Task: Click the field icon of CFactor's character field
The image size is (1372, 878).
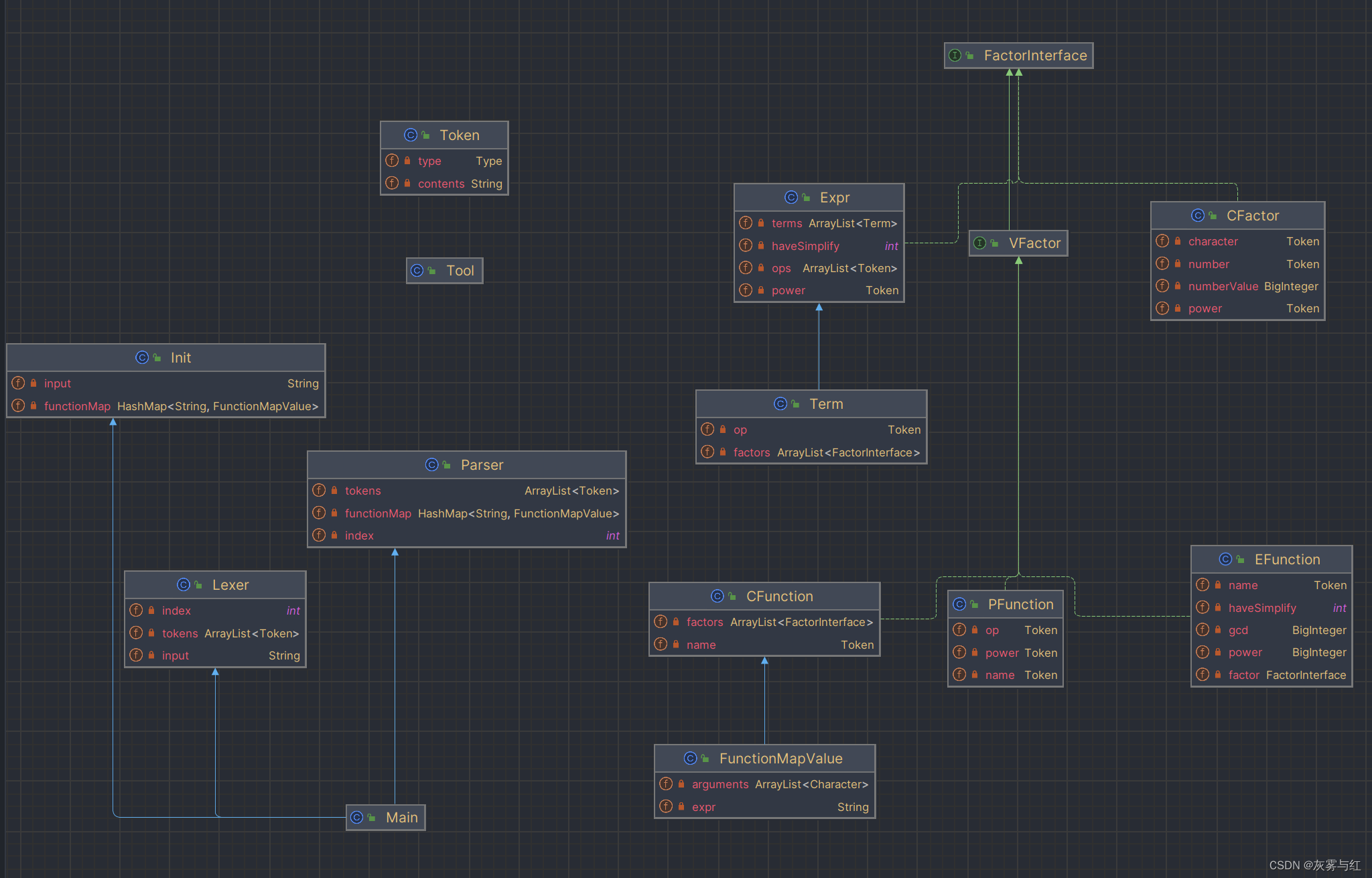Action: 1162,241
